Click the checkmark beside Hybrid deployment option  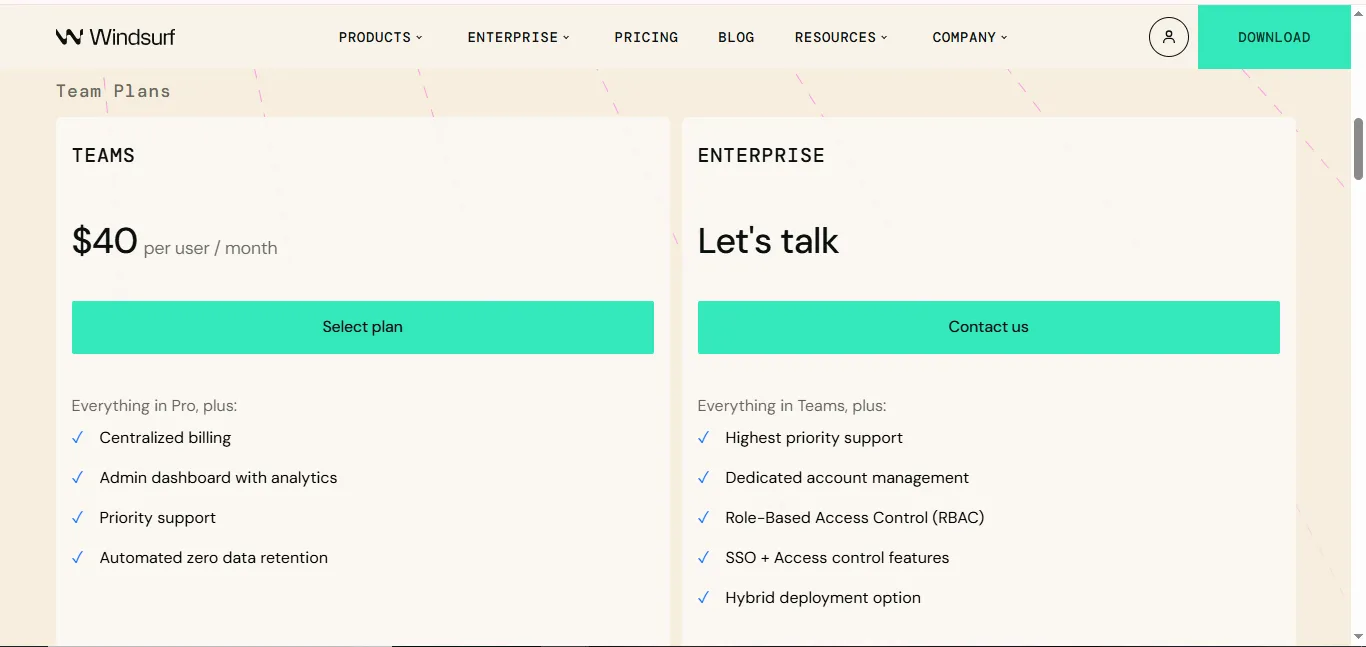704,598
